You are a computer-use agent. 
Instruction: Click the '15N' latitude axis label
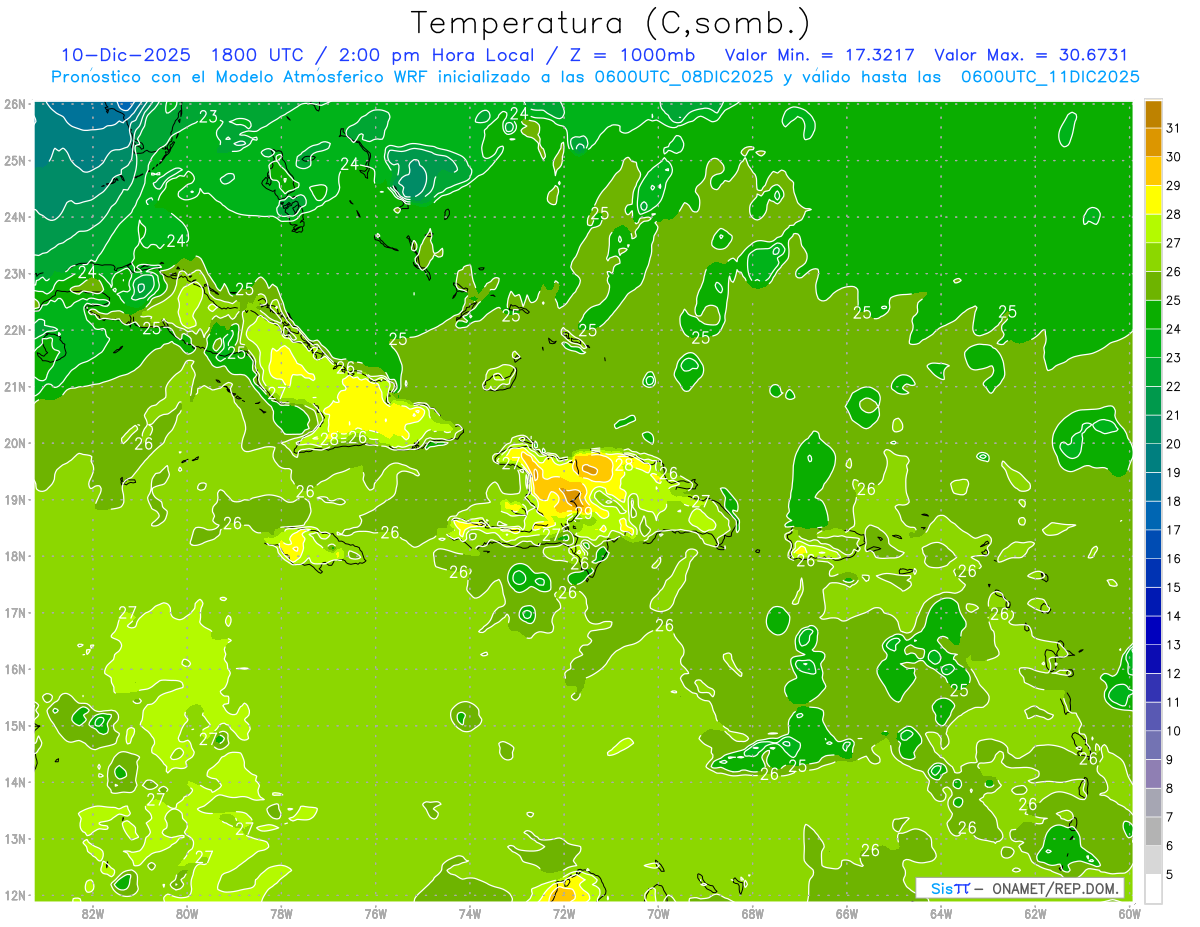(x=15, y=726)
